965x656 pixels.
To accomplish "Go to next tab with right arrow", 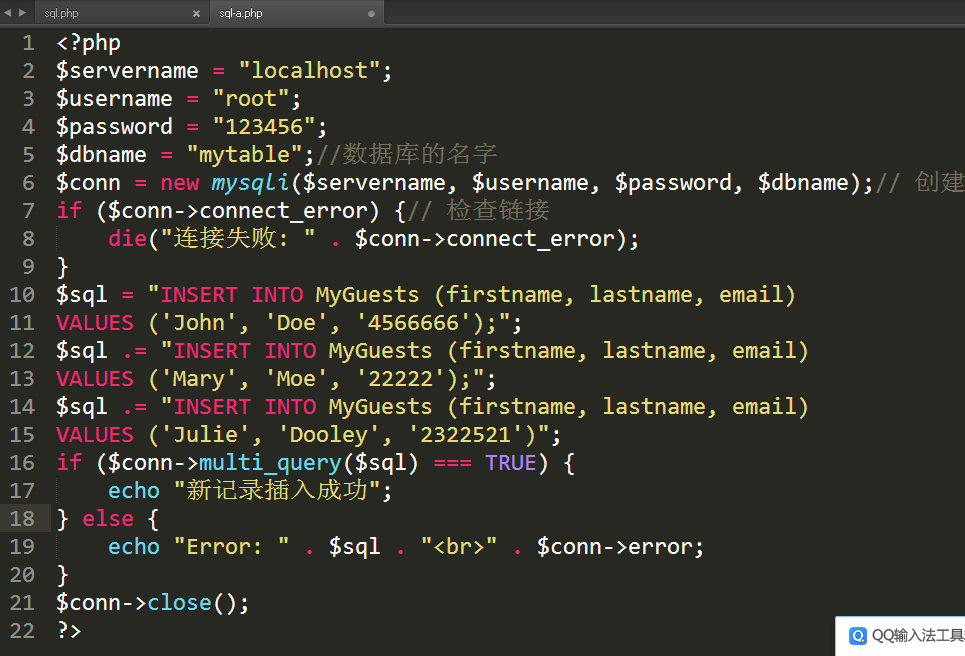I will pos(23,12).
